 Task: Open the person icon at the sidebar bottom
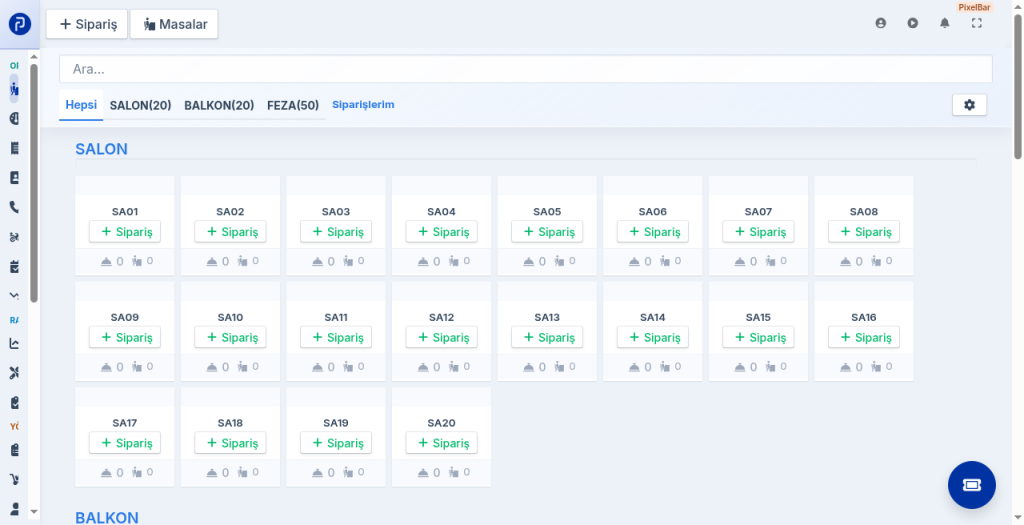click(14, 509)
